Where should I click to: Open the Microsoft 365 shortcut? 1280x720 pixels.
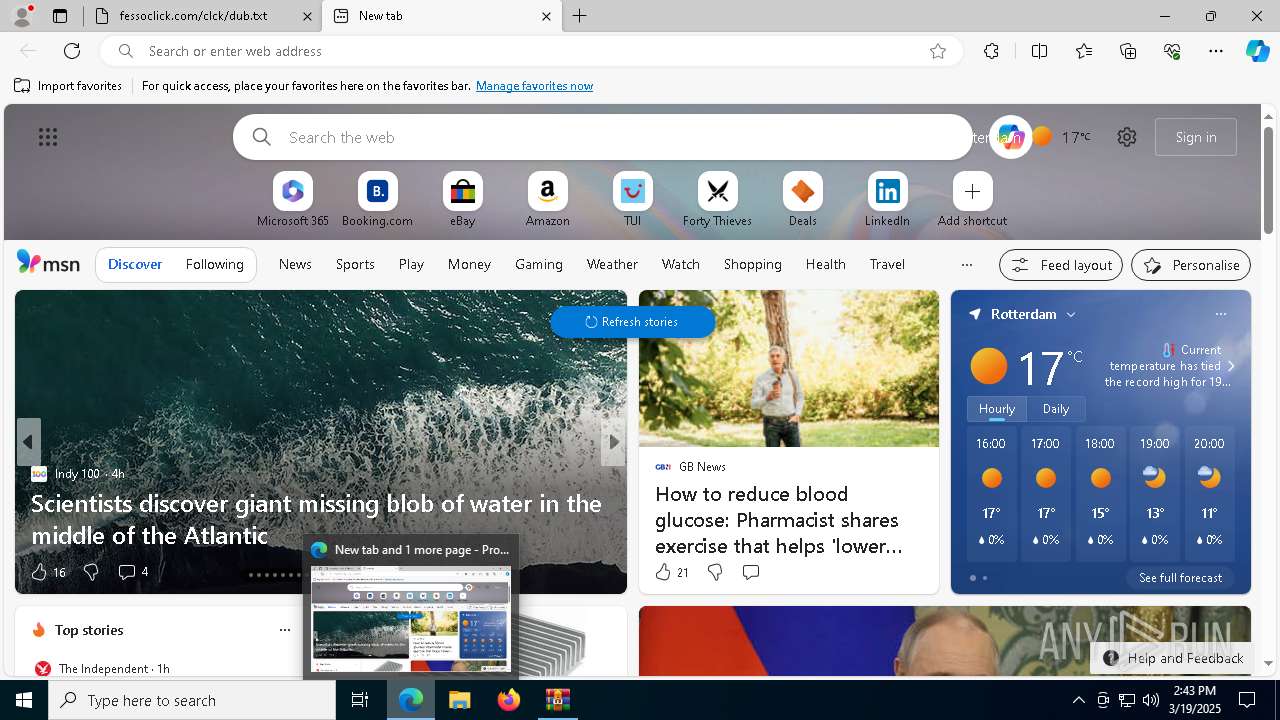[x=292, y=200]
